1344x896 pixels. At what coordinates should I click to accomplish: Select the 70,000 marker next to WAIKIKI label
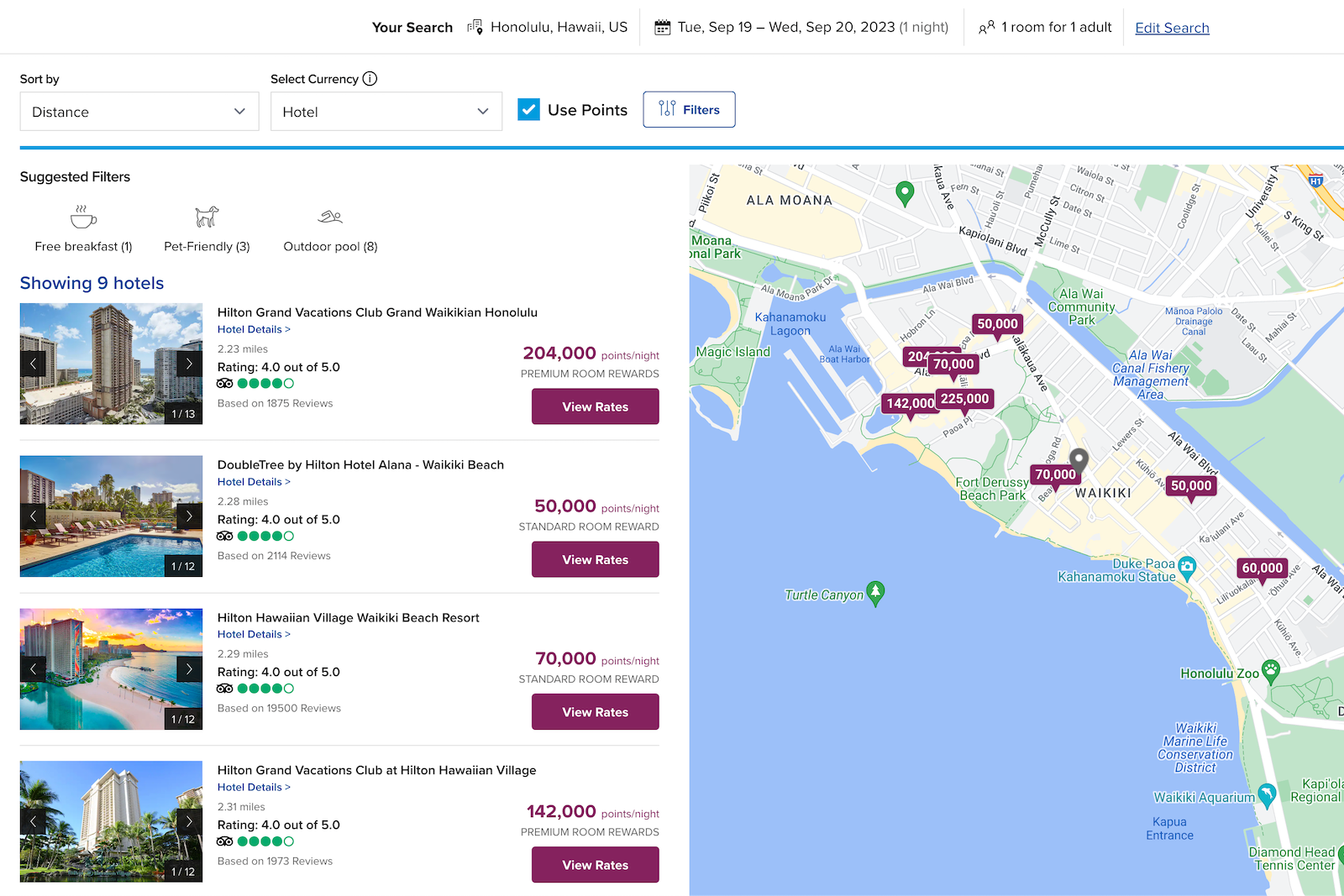pos(1055,476)
